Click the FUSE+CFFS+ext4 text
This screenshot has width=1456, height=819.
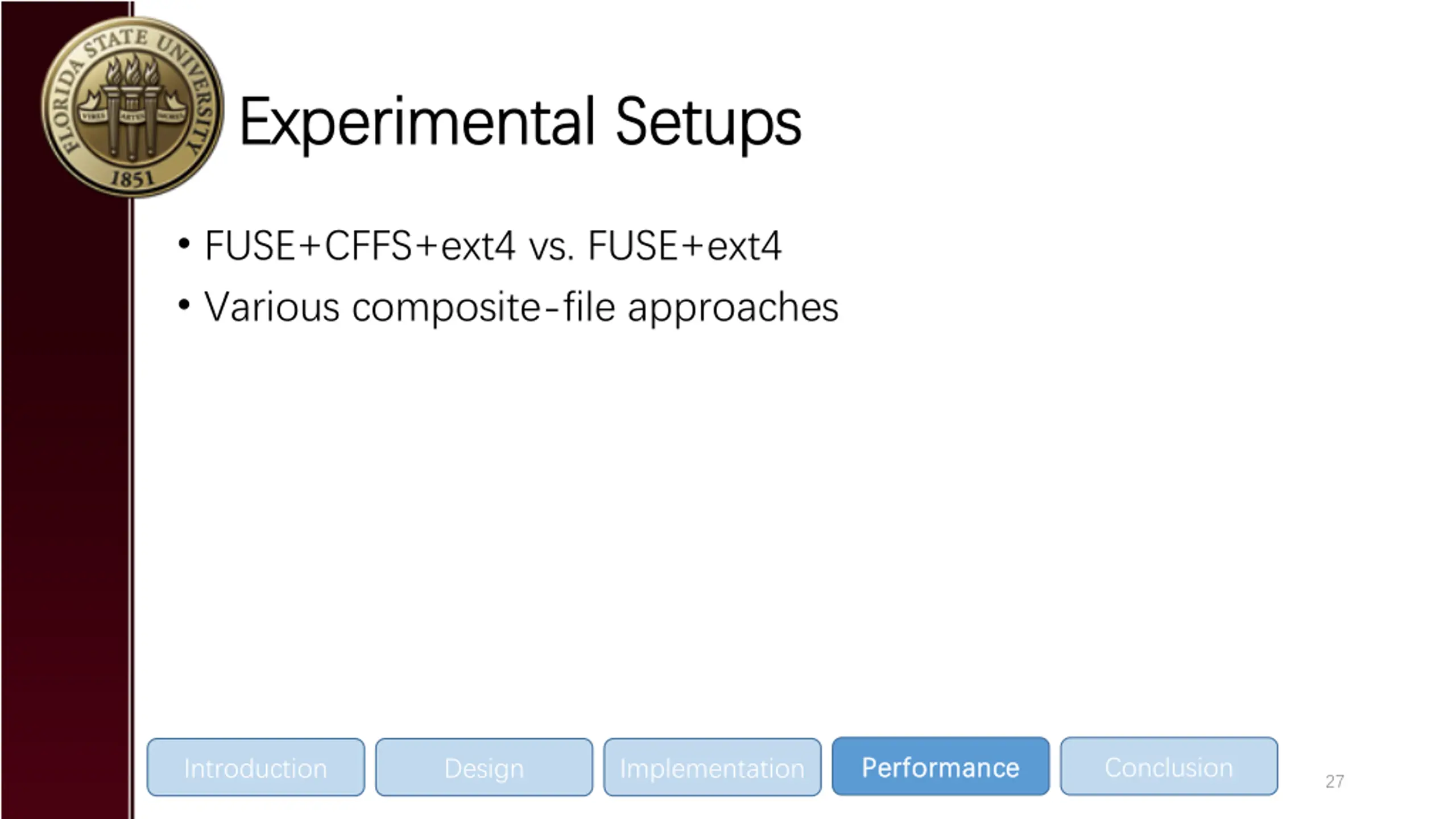[x=360, y=246]
